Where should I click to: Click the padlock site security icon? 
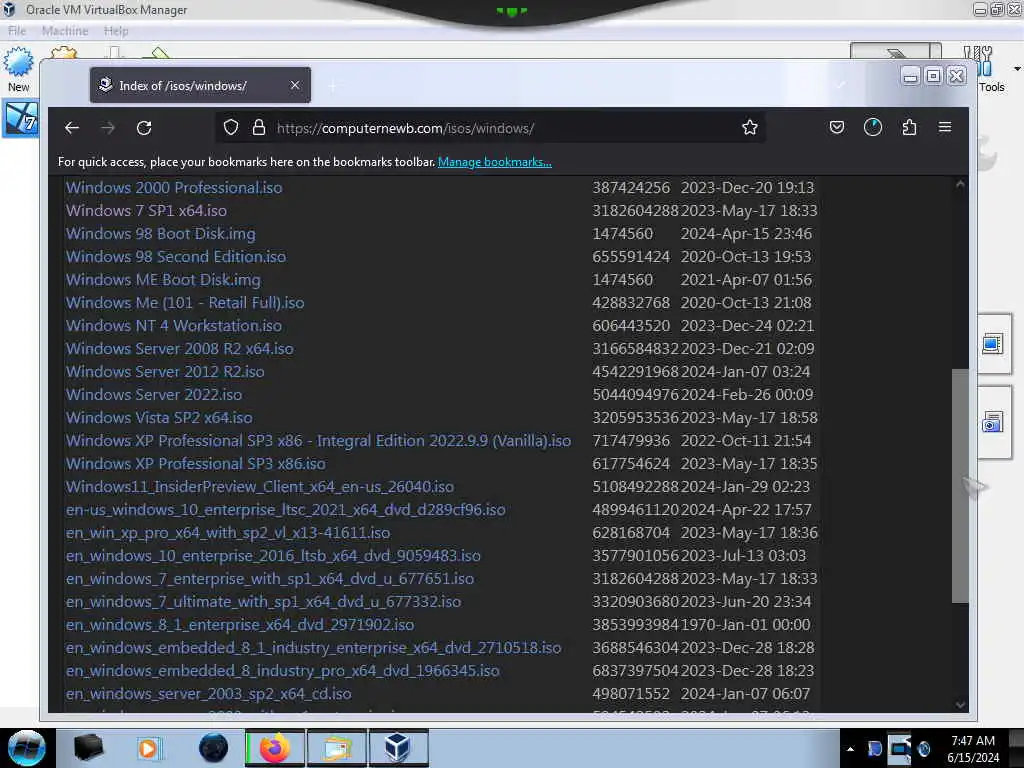[x=259, y=127]
